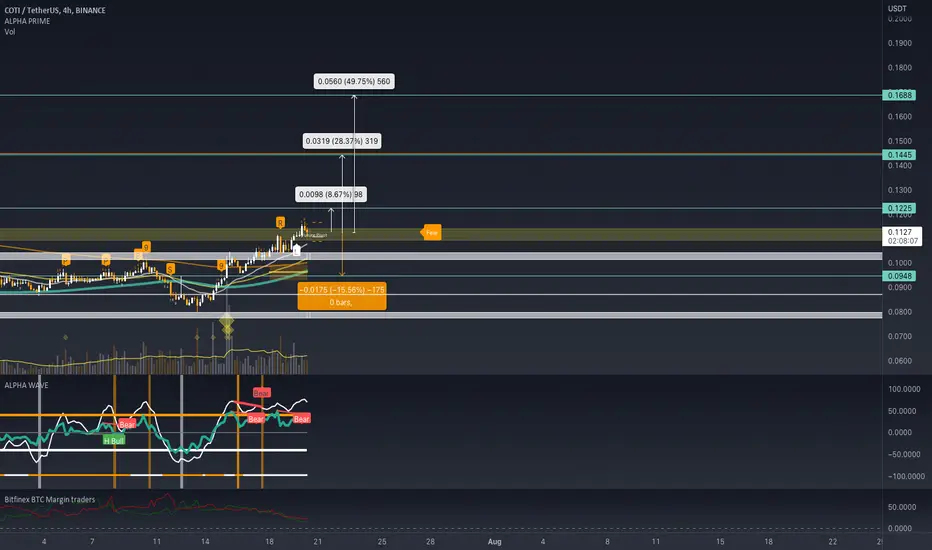932x550 pixels.
Task: Click 0.1900 on the price scale
Action: 899,43
